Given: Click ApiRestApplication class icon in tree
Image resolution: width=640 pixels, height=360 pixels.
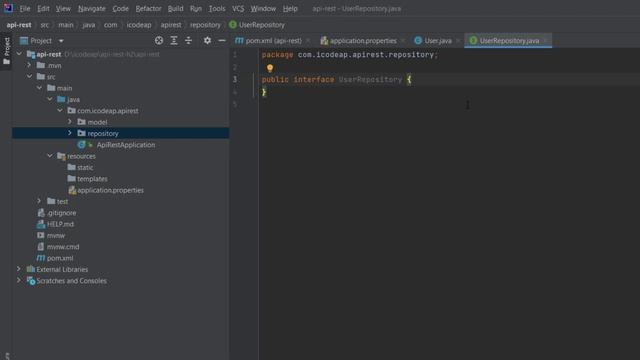Looking at the screenshot, I should point(82,145).
